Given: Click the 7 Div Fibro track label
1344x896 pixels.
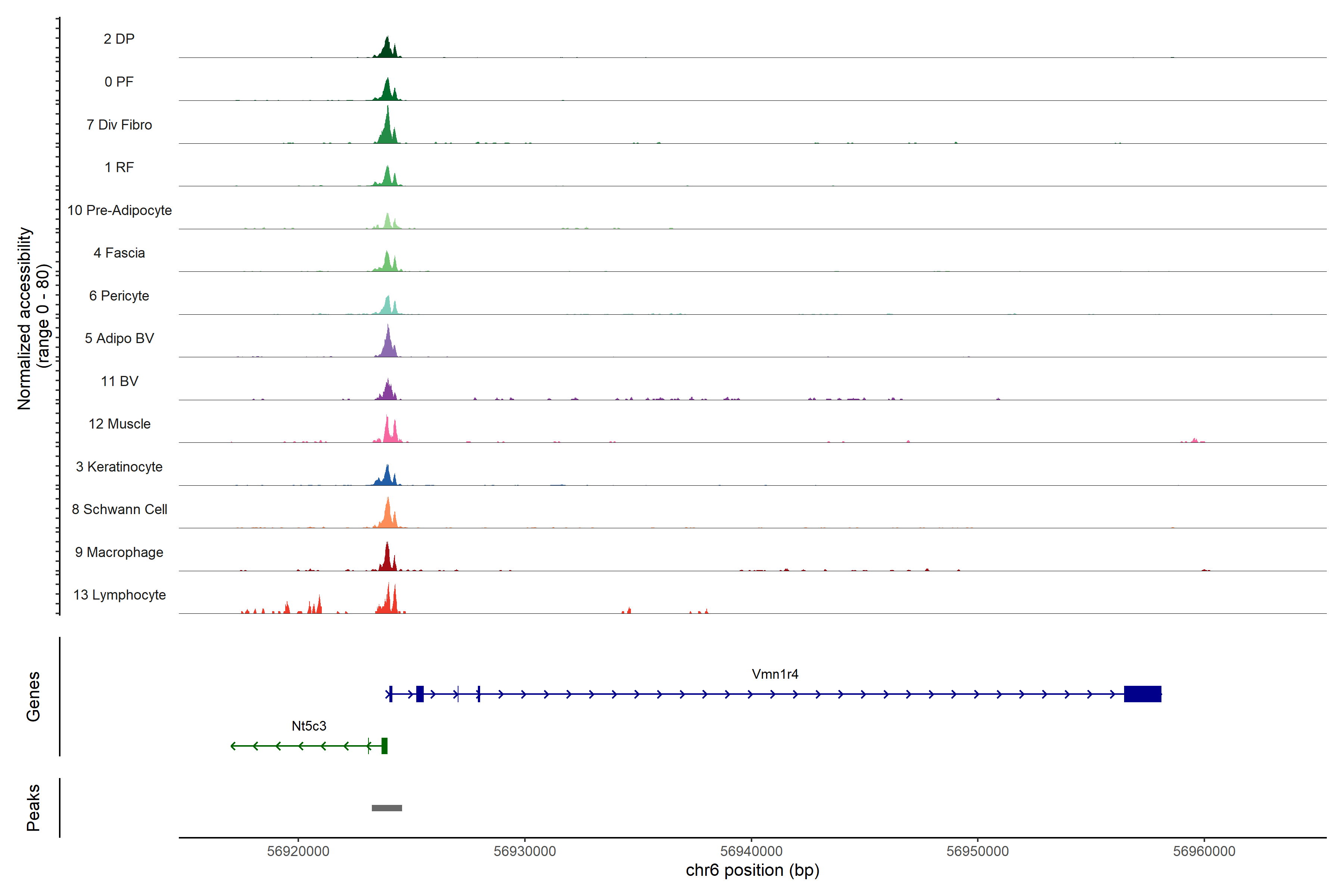Looking at the screenshot, I should (119, 125).
